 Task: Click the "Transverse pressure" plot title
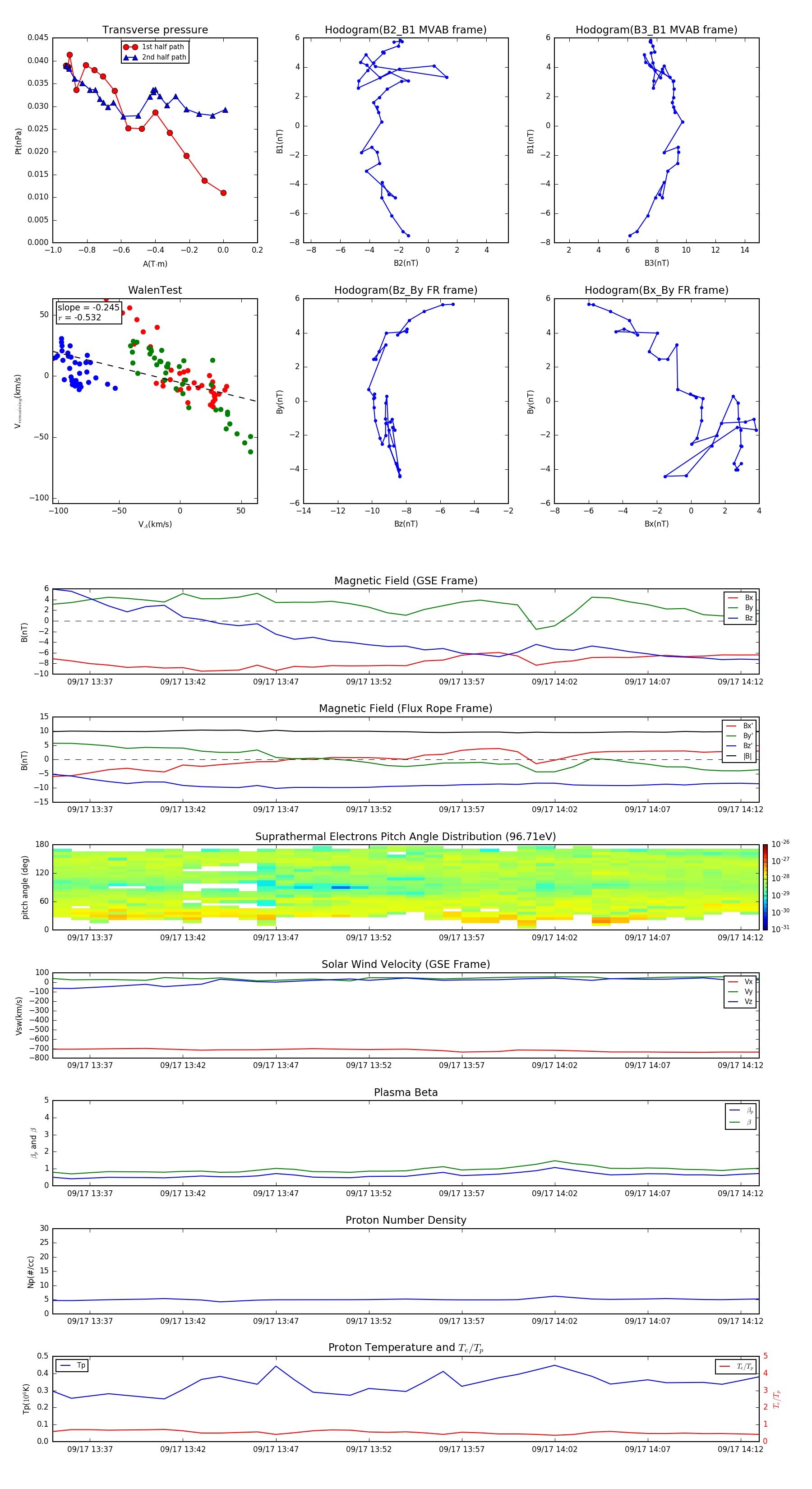155,30
